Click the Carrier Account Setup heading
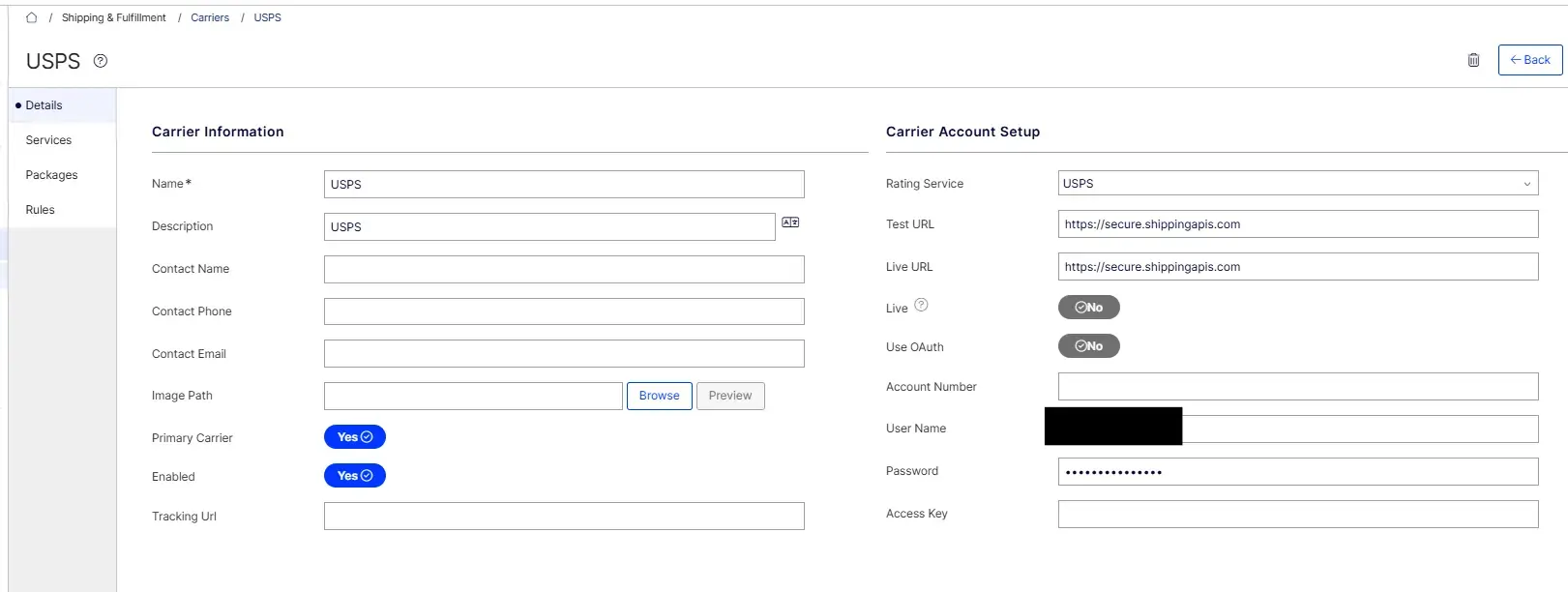The width and height of the screenshot is (1568, 592). 962,132
